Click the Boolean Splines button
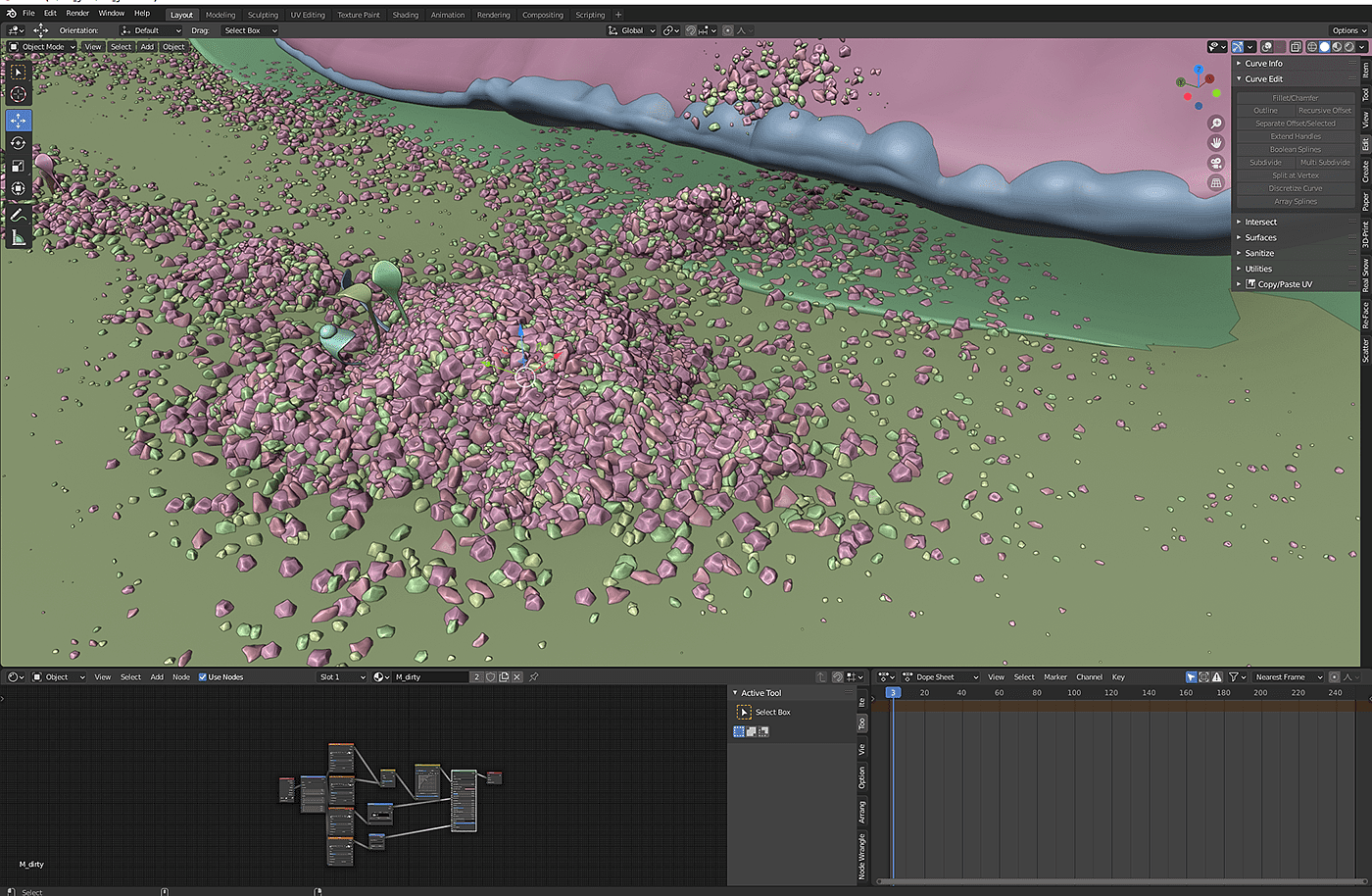1372x896 pixels. [x=1295, y=150]
